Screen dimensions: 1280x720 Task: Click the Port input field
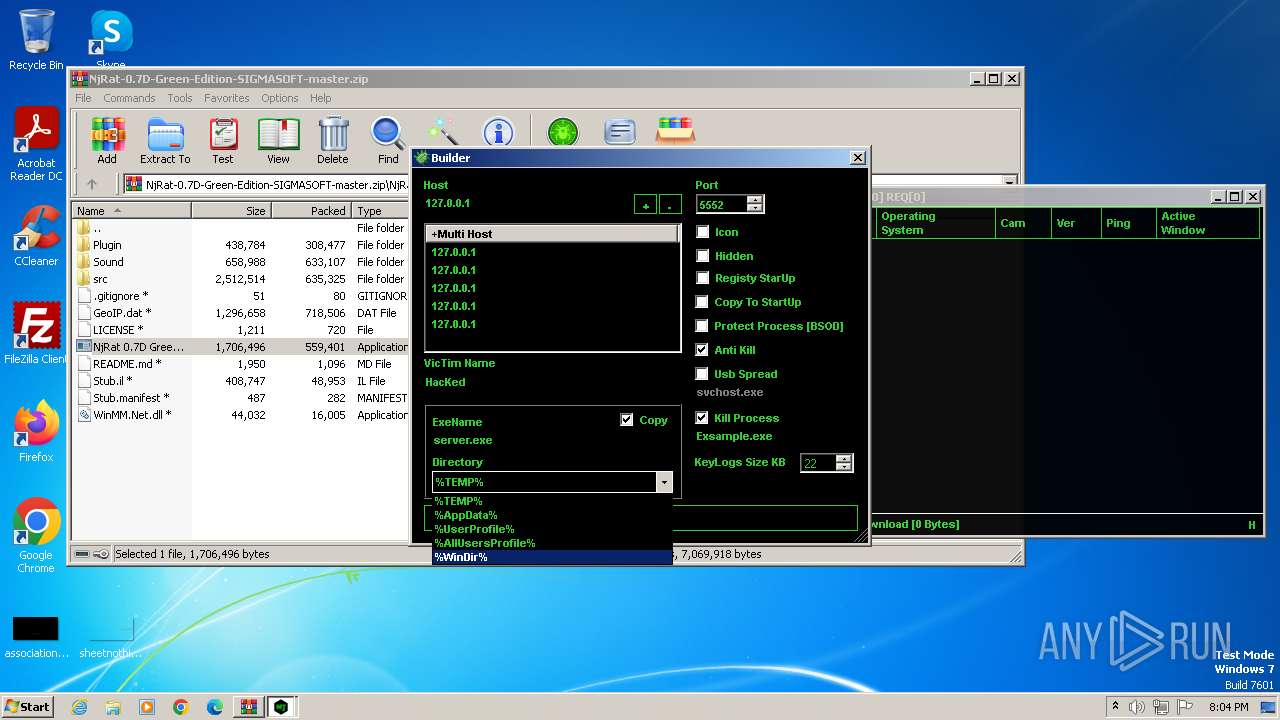722,204
